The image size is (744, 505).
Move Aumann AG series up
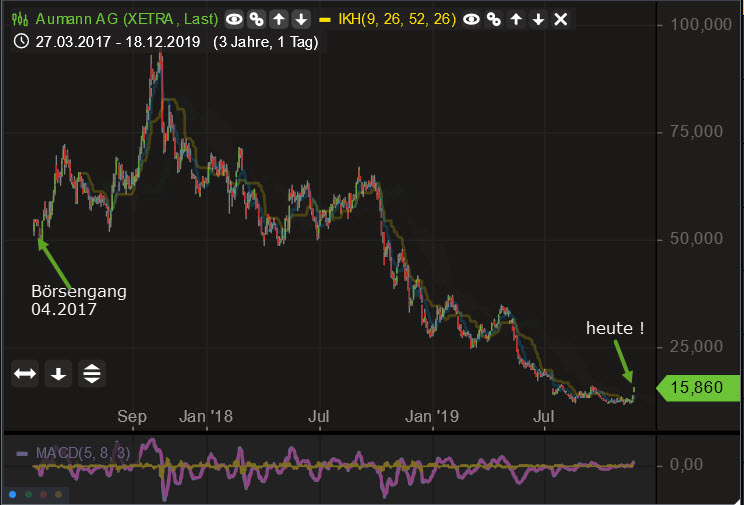[x=279, y=19]
